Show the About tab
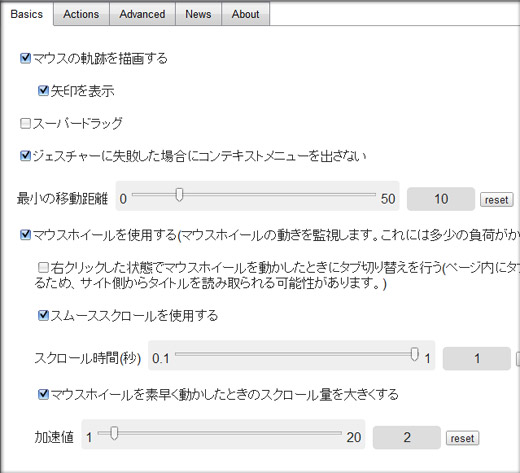This screenshot has height=473, width=520. (x=246, y=14)
